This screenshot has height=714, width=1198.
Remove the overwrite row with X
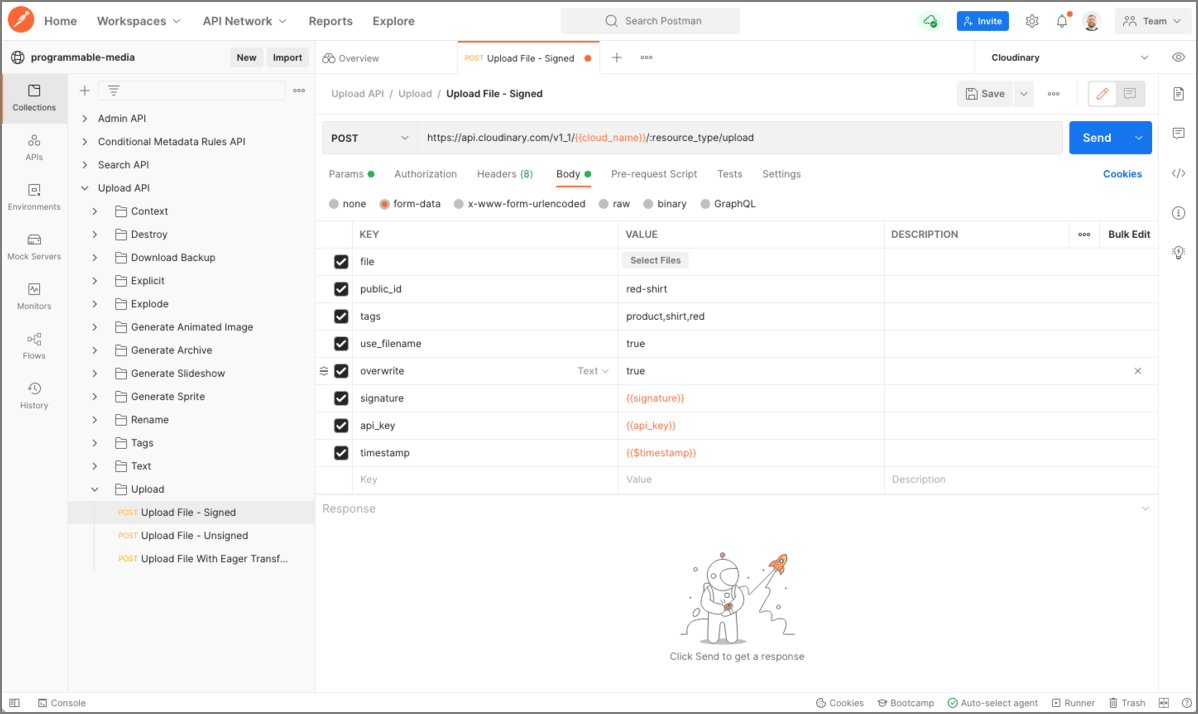click(x=1138, y=371)
